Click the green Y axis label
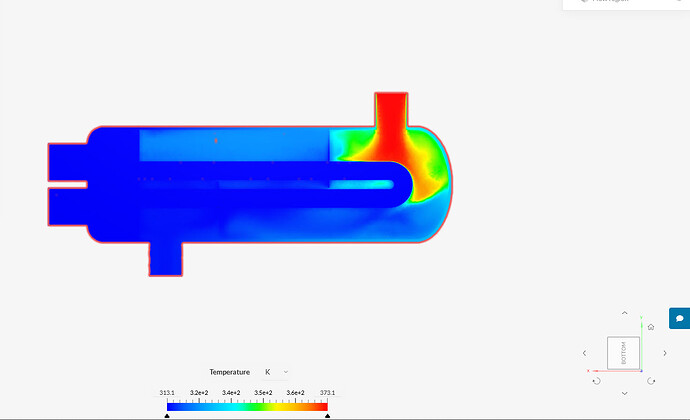 (x=641, y=317)
